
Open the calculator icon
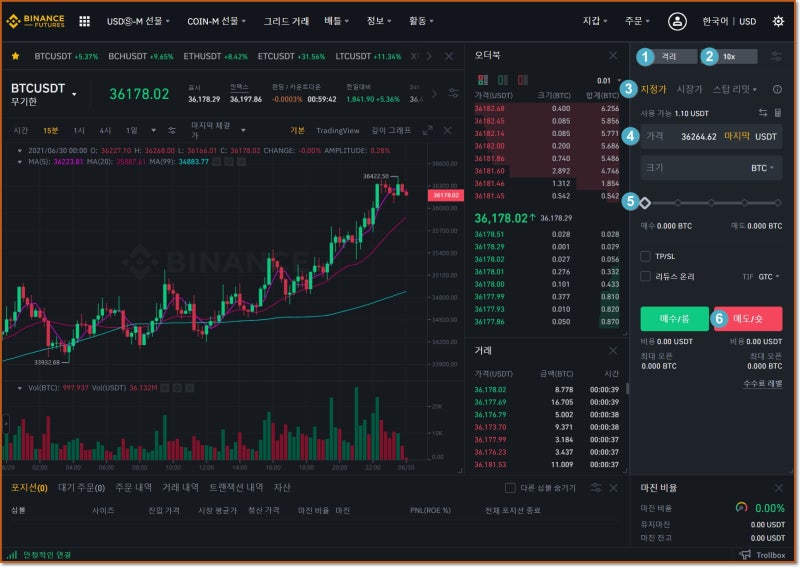tap(778, 113)
